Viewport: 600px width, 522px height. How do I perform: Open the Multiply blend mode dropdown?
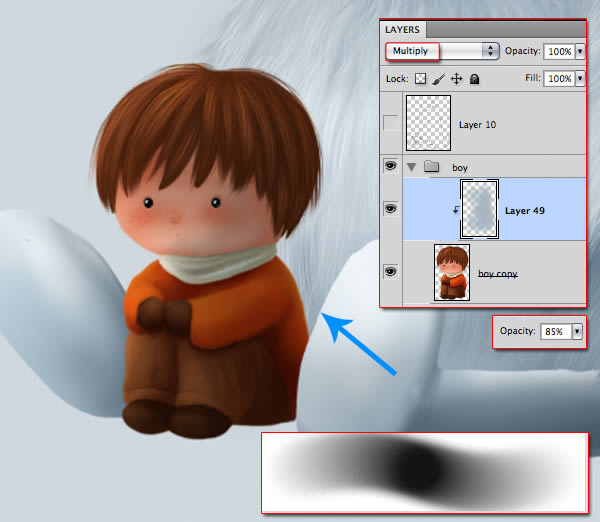(x=442, y=51)
